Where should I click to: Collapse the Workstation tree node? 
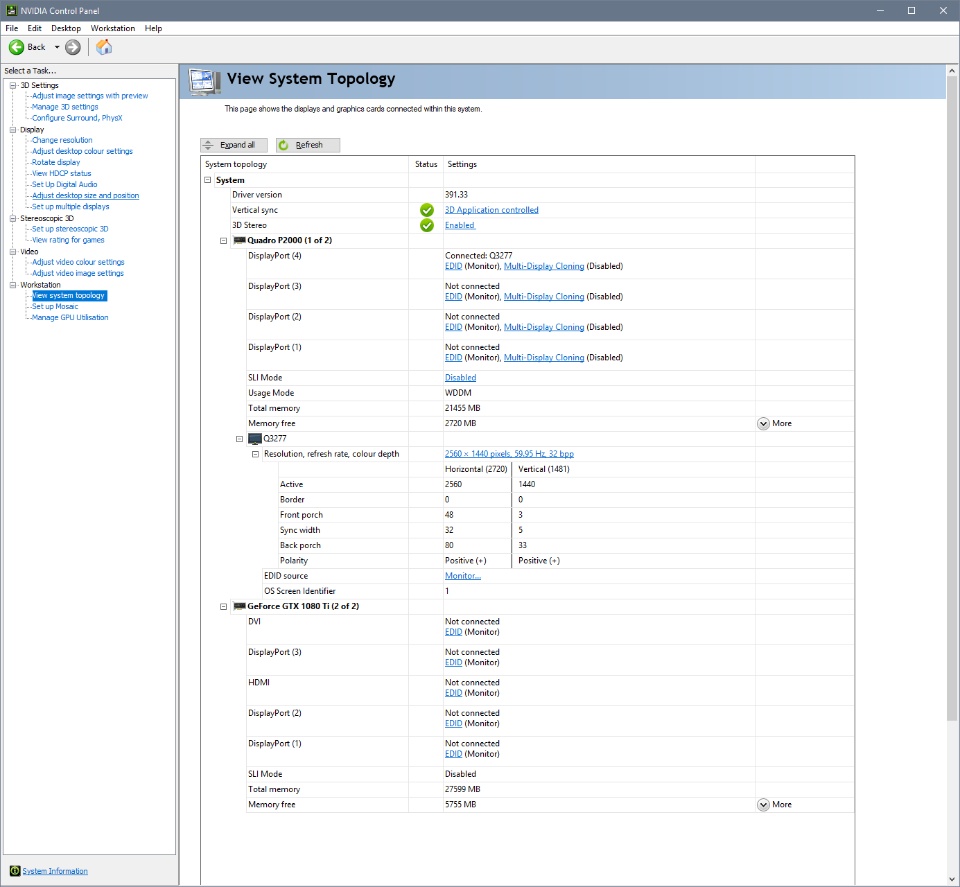[x=13, y=285]
